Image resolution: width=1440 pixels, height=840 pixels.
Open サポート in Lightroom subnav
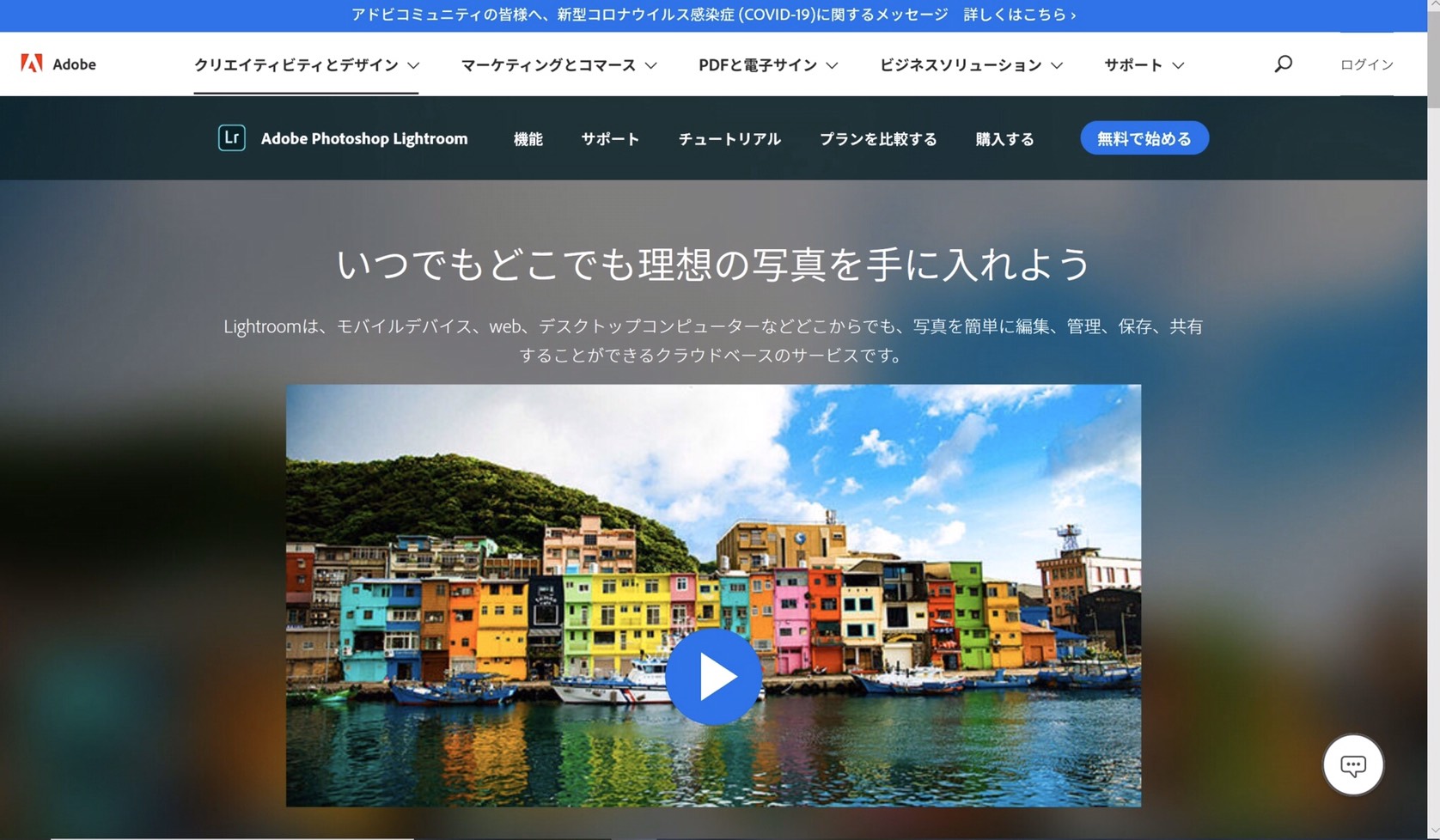pos(610,138)
